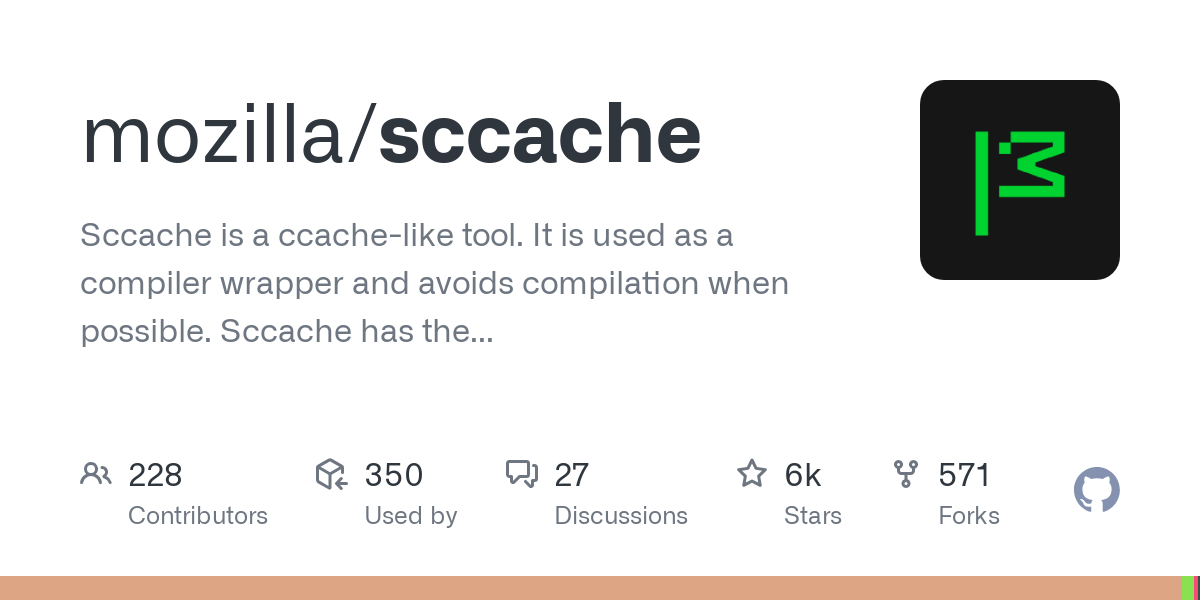Select the Forks label
1200x600 pixels.
tap(969, 516)
